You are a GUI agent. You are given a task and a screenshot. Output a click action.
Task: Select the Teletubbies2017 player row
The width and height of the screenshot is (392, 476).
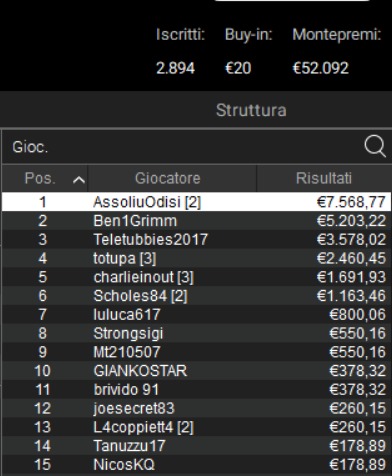[196, 239]
